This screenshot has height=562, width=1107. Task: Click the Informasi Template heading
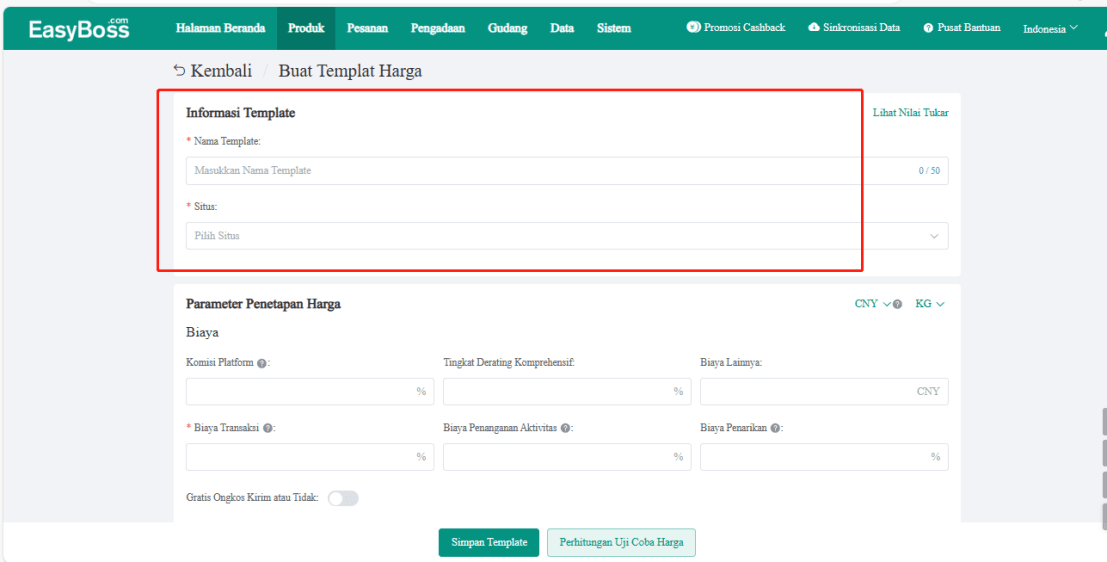click(x=241, y=112)
